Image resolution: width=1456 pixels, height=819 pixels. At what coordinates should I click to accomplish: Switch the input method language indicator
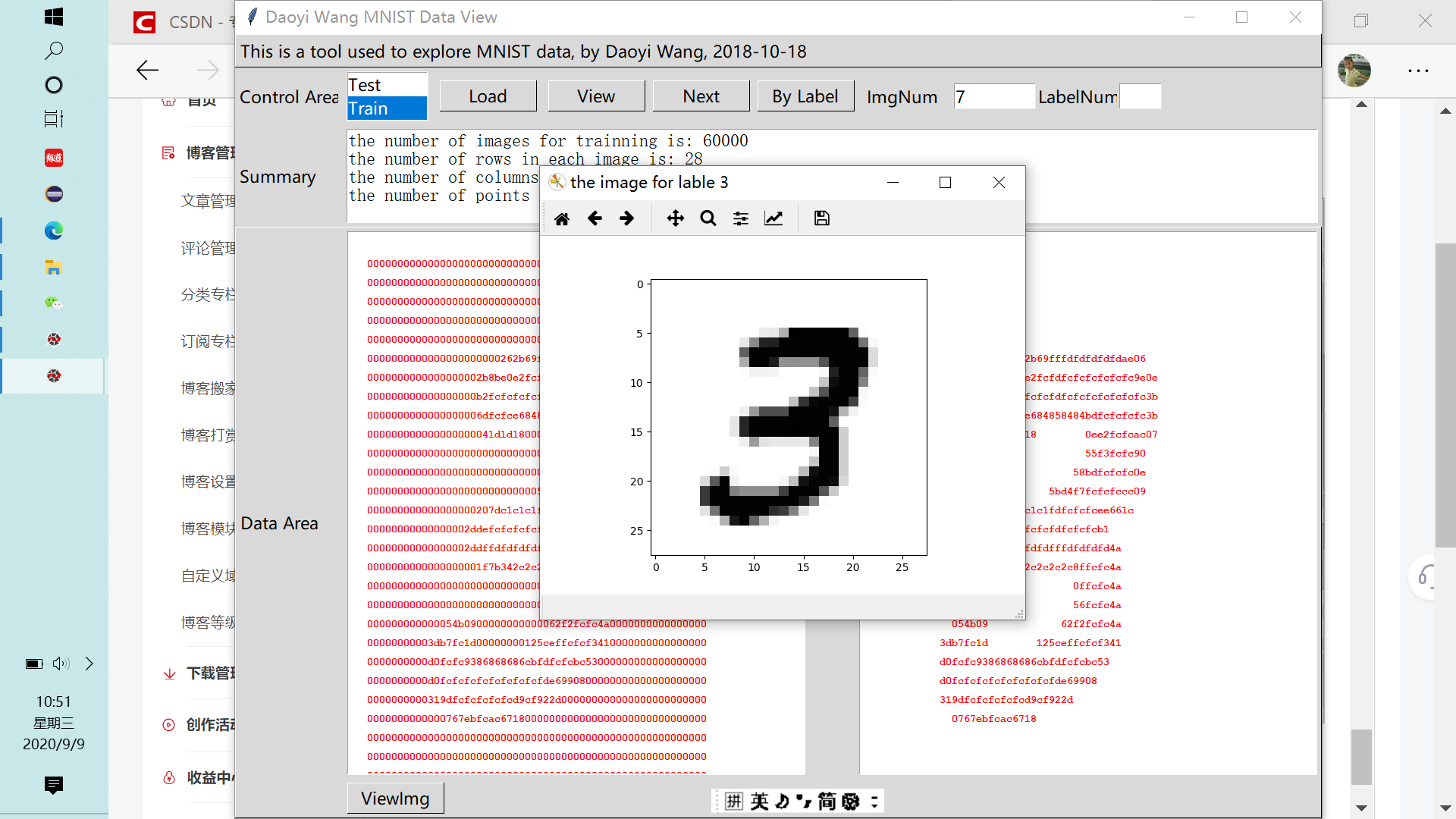pyautogui.click(x=758, y=801)
